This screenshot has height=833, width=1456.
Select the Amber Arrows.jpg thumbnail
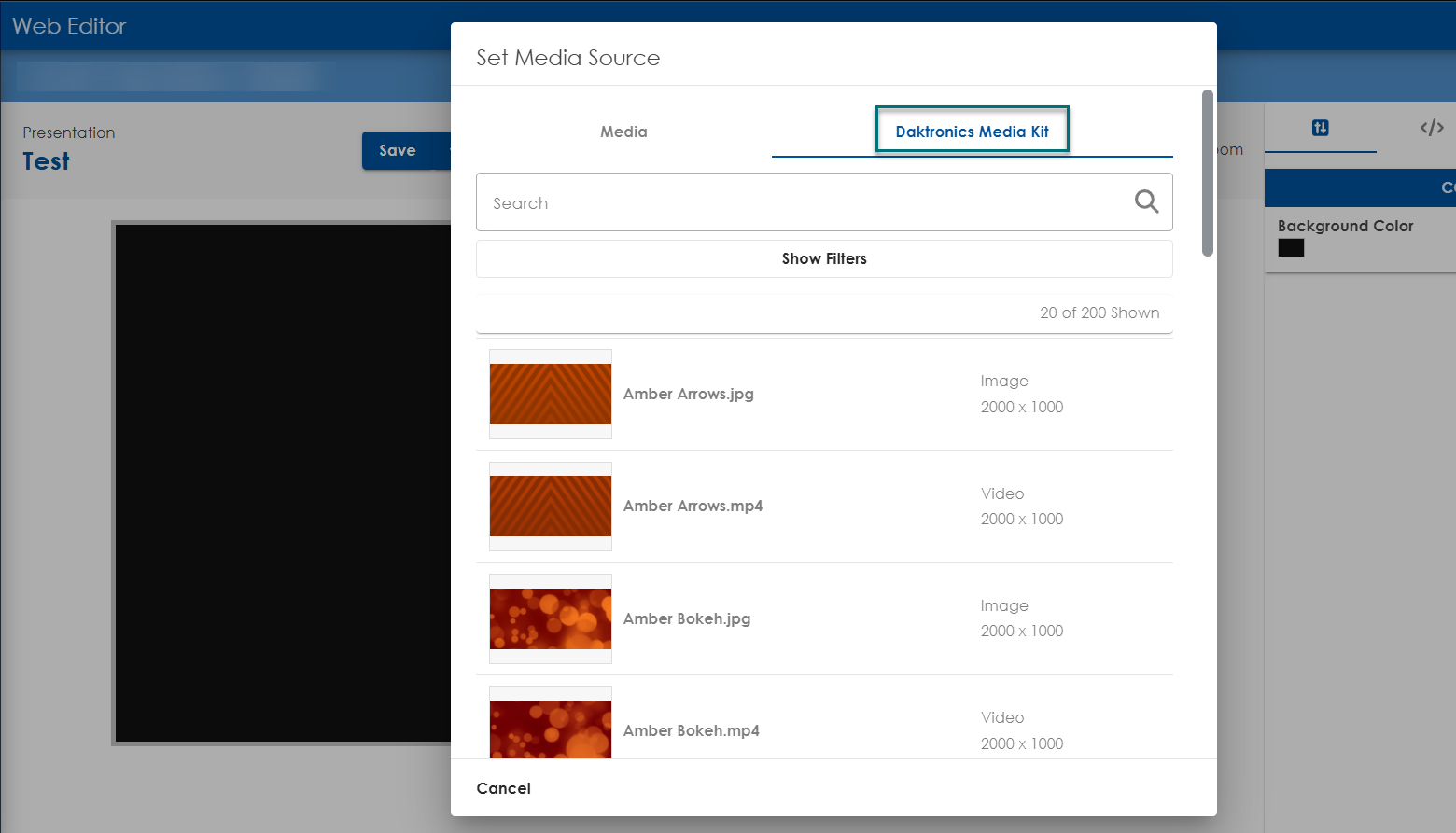pyautogui.click(x=551, y=394)
